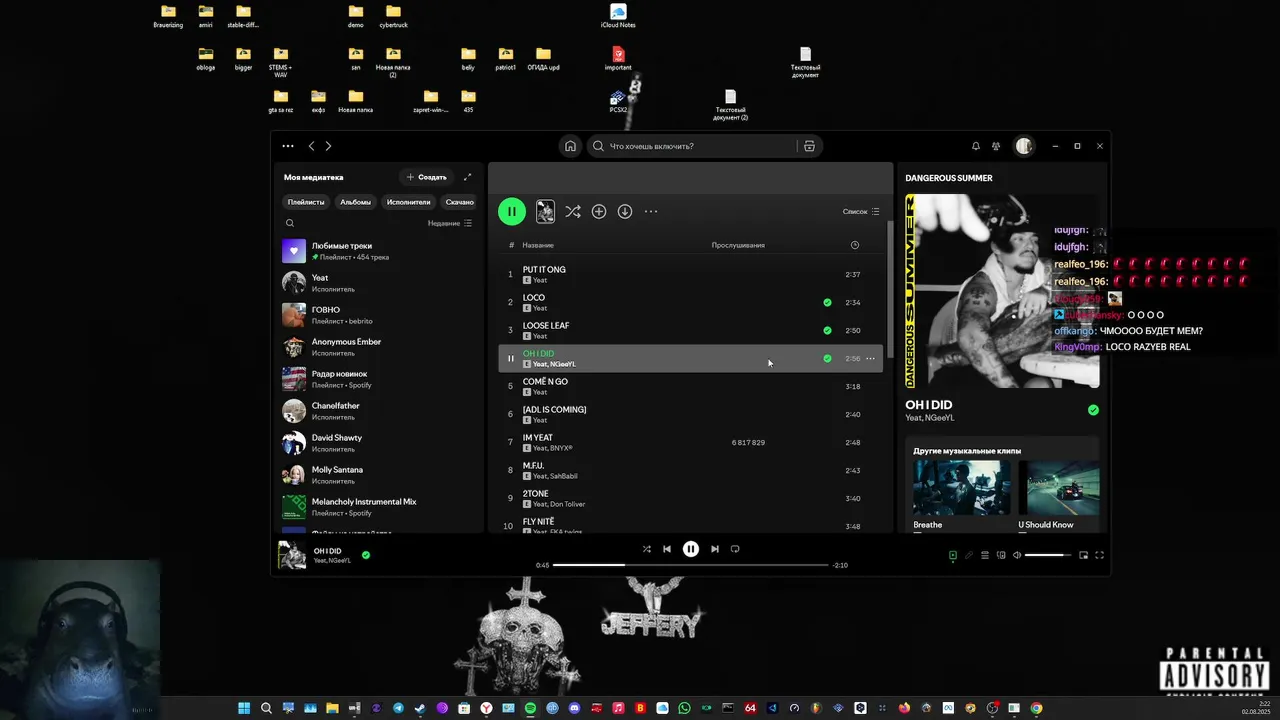Mute volume with speaker icon

point(1017,555)
